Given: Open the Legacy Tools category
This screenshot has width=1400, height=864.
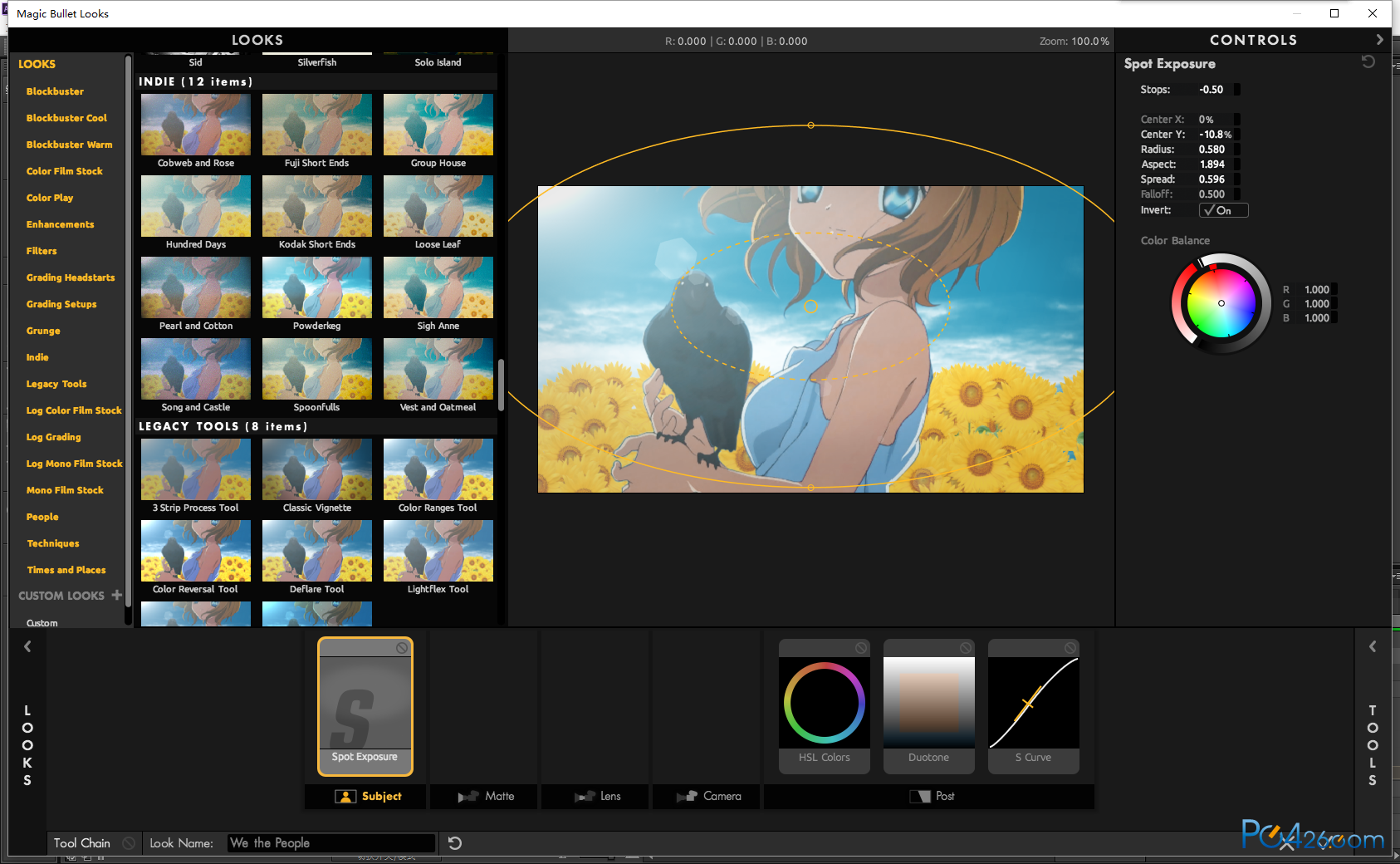Looking at the screenshot, I should coord(56,384).
